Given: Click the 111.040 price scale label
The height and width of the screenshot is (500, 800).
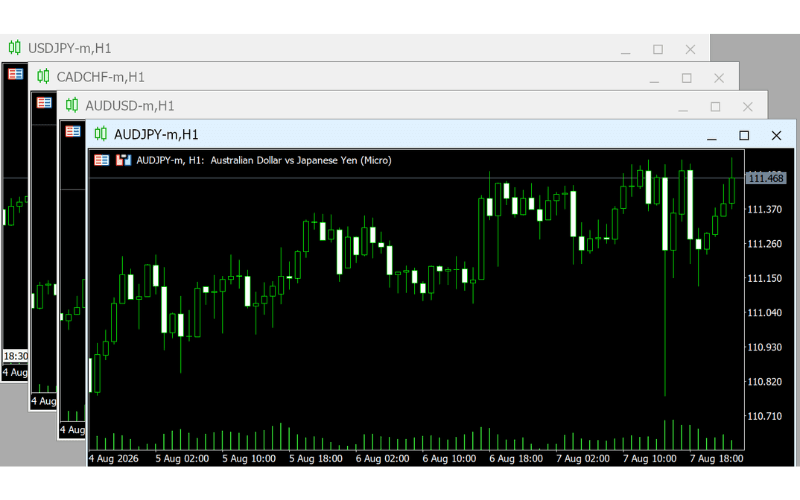Looking at the screenshot, I should click(764, 313).
